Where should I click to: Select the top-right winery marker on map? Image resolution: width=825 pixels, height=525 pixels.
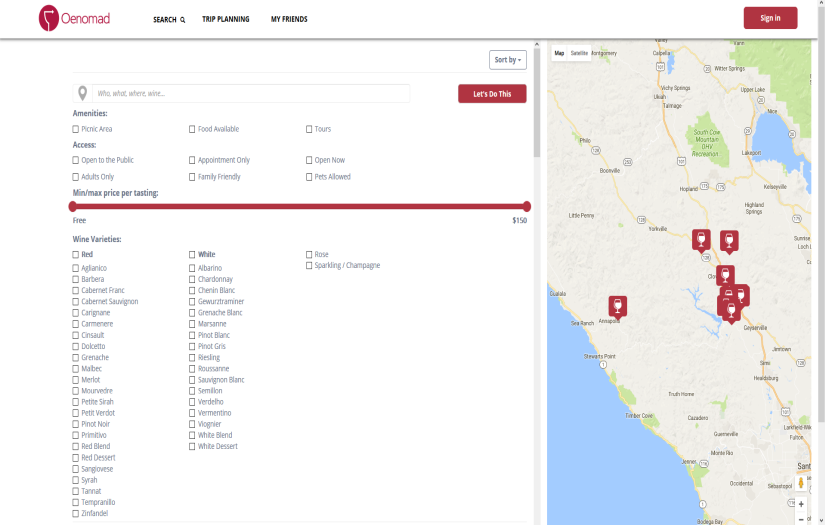pos(729,241)
